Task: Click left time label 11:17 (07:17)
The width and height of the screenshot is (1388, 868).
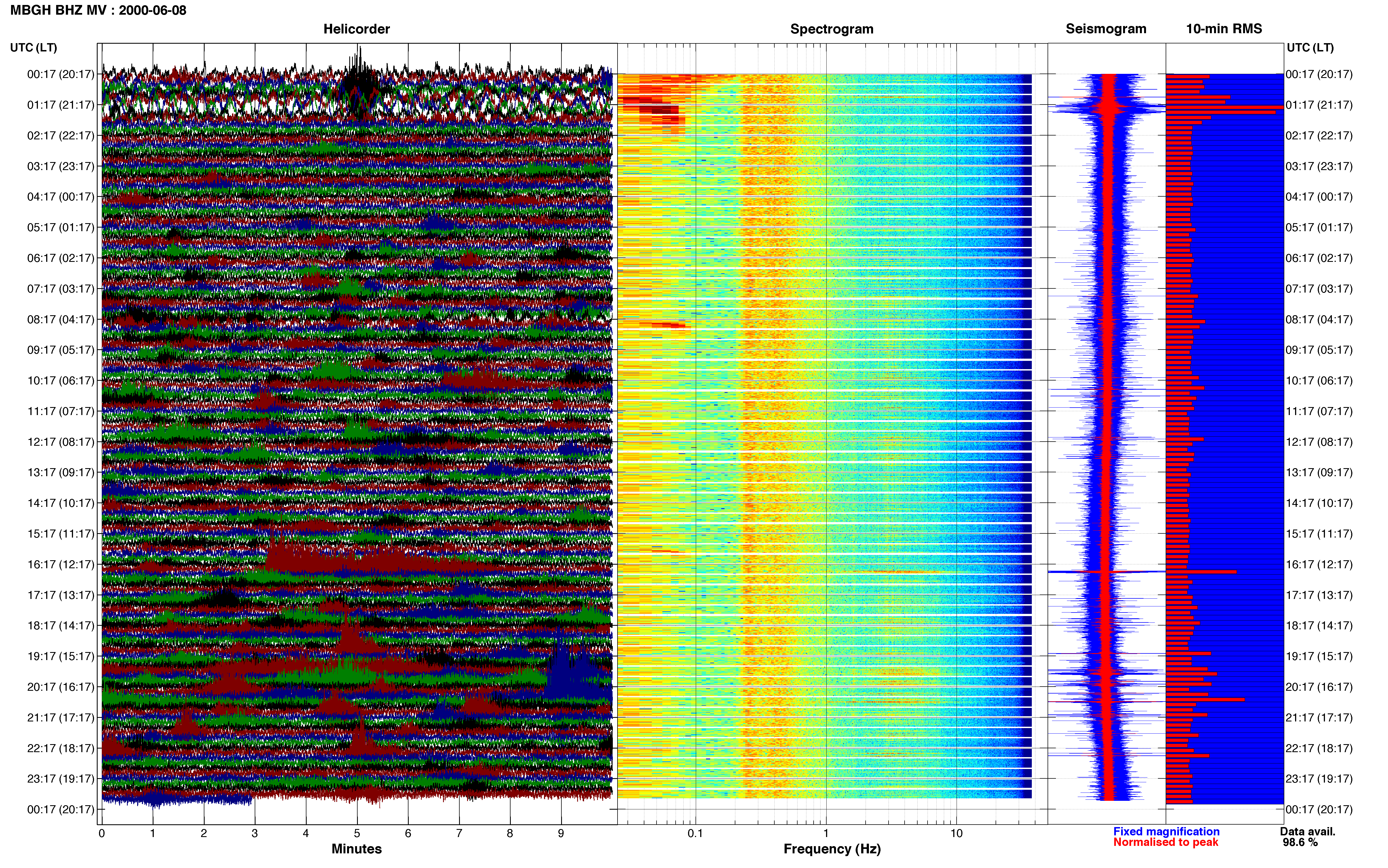Action: [61, 411]
